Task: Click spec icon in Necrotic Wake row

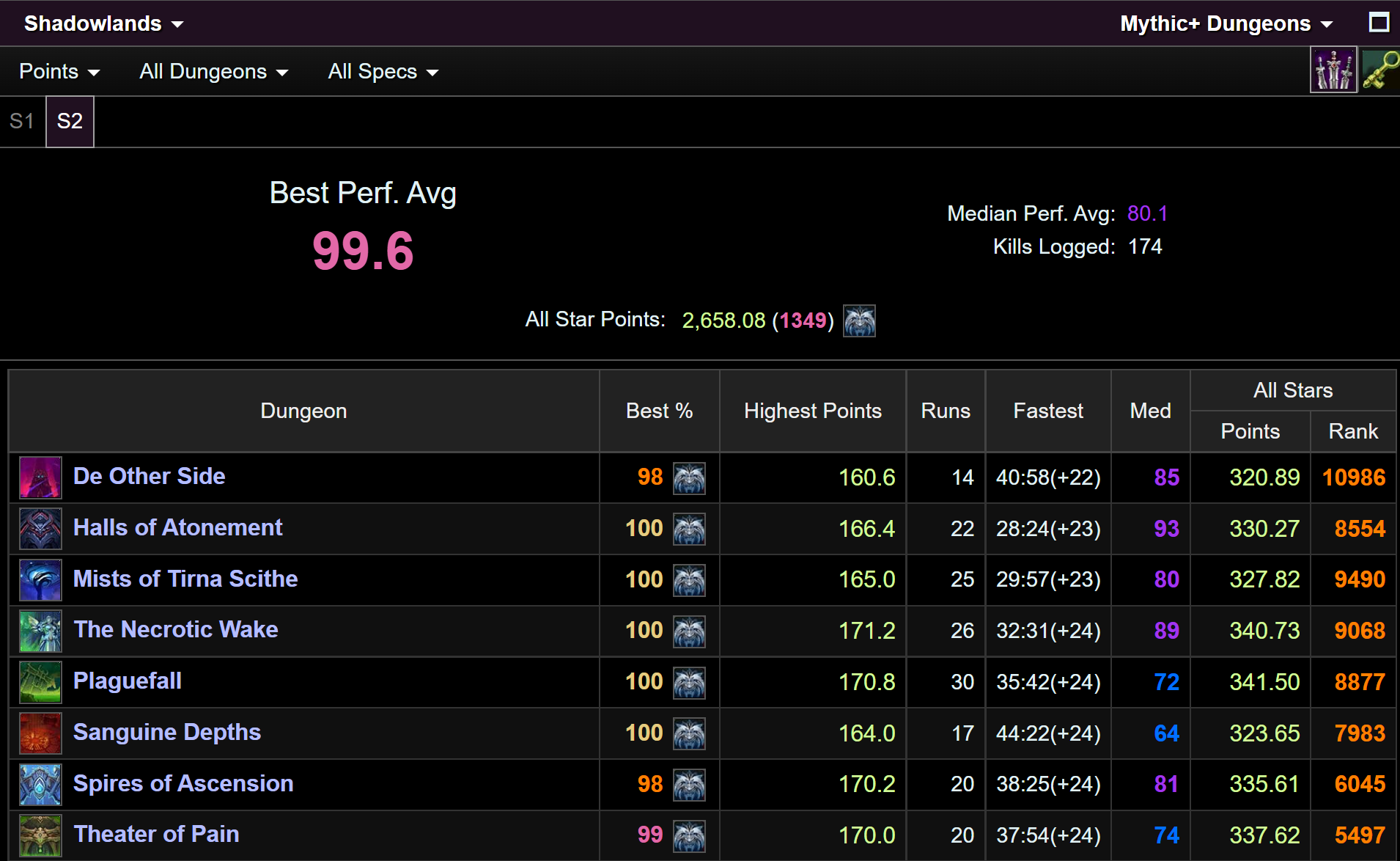Action: 689,631
